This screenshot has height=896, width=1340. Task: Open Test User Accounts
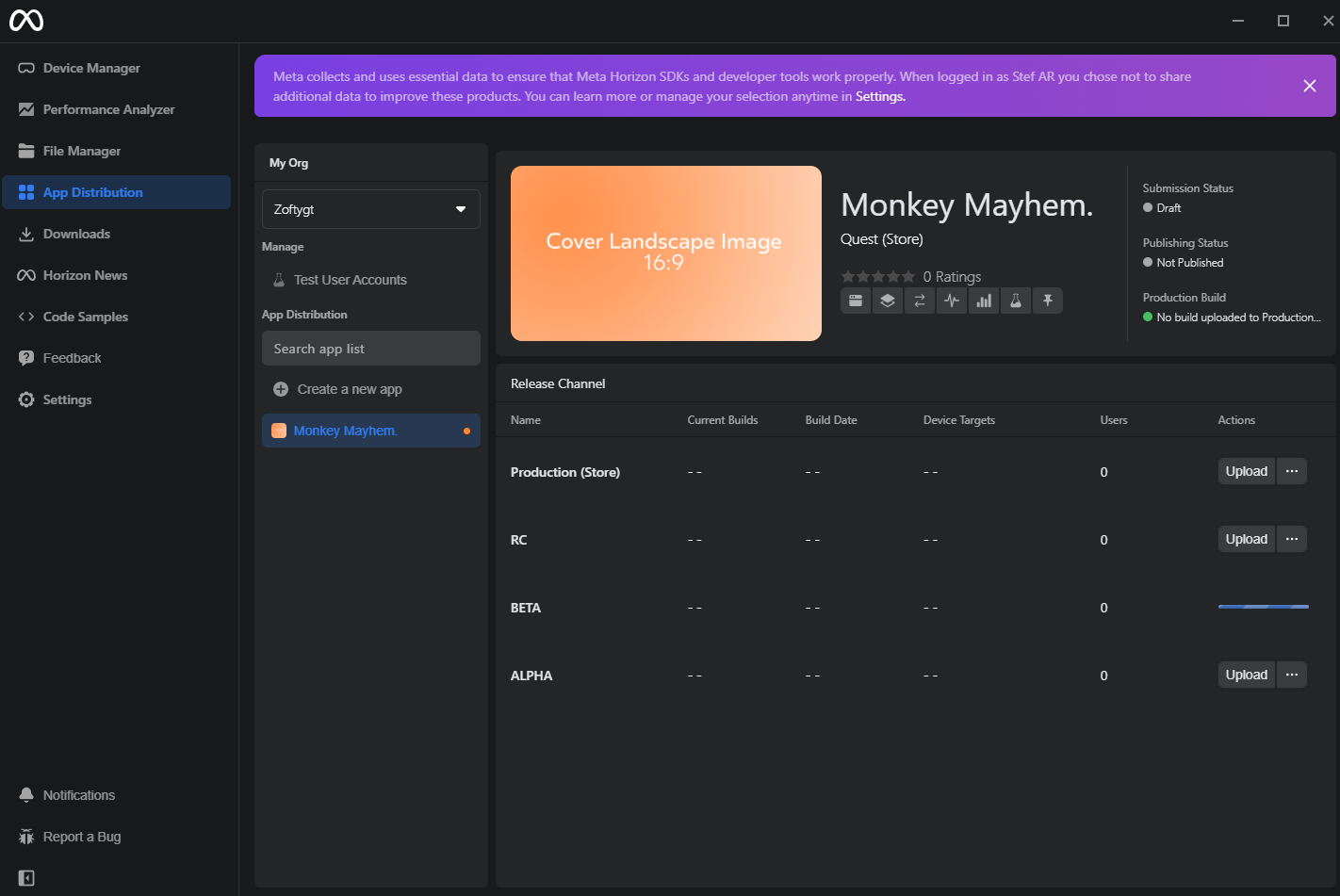point(371,280)
